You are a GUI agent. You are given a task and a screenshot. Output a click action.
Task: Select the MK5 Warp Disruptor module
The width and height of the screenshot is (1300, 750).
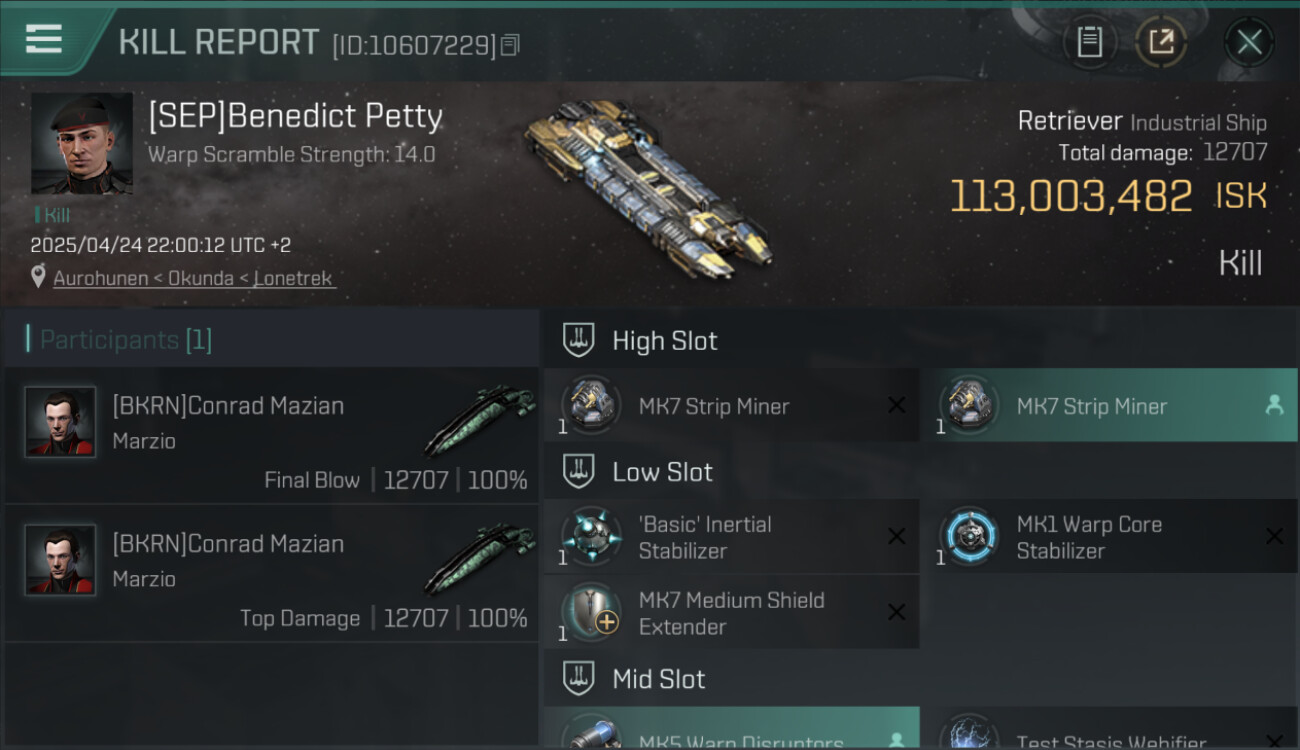point(732,734)
